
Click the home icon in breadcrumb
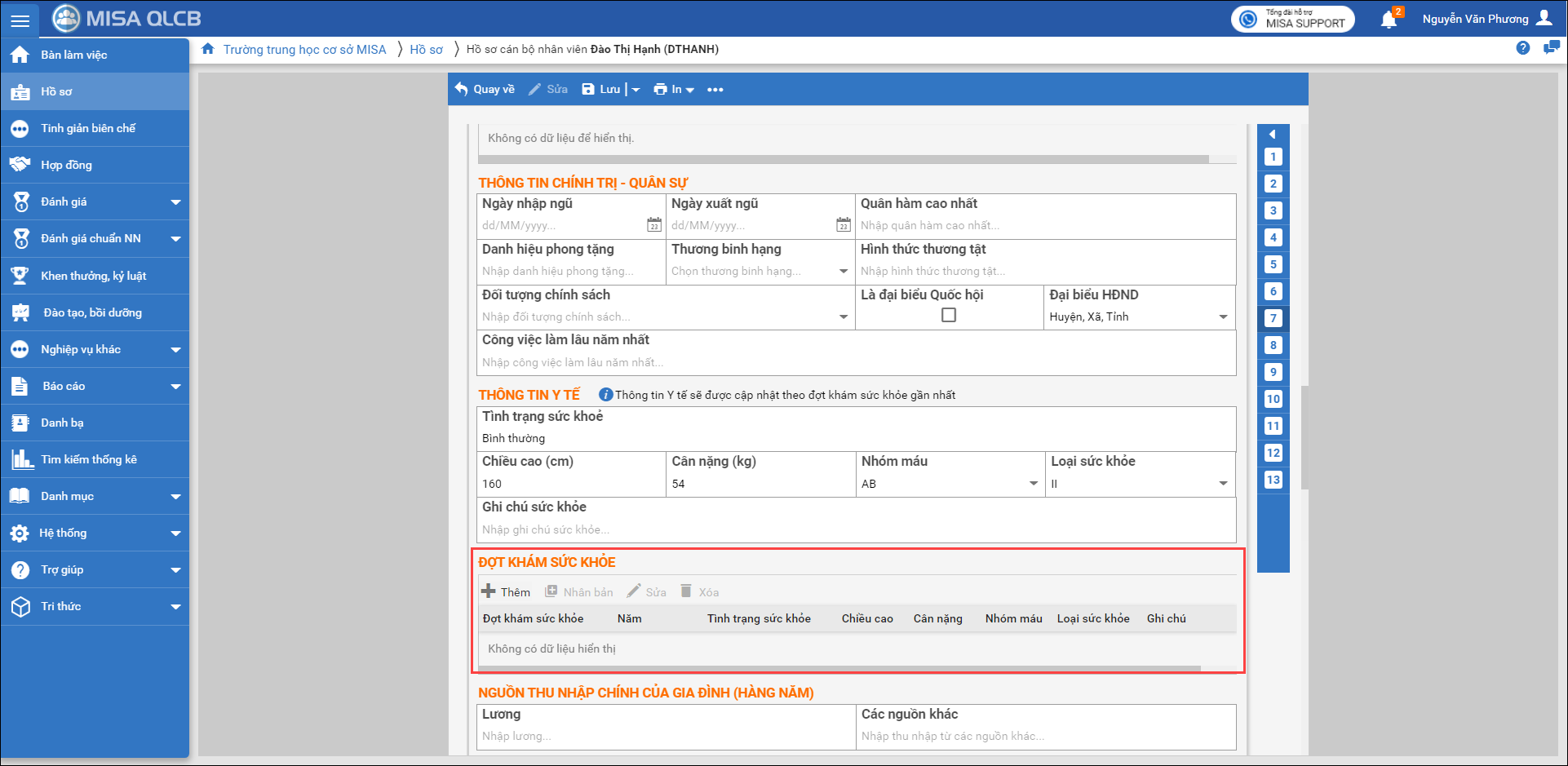click(208, 49)
